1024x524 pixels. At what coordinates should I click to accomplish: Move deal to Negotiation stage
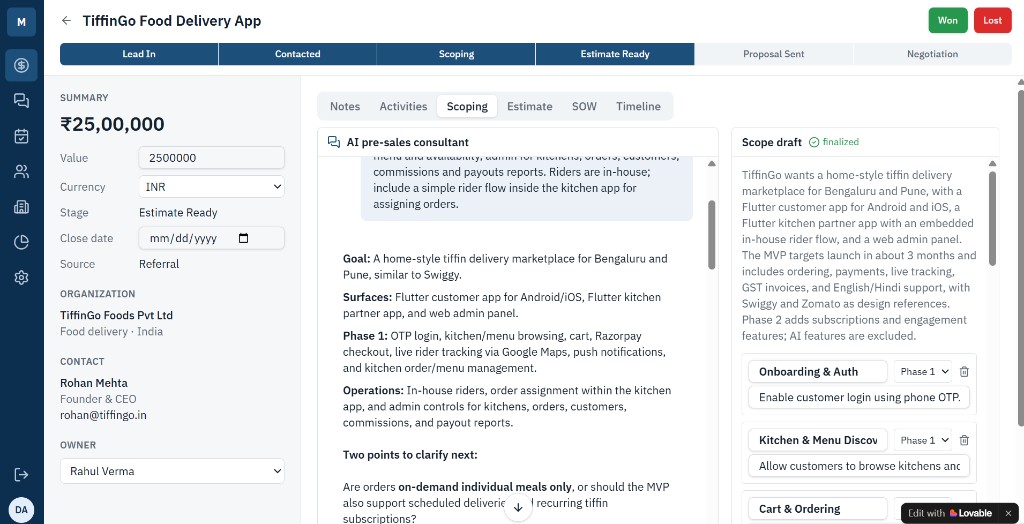tap(933, 54)
